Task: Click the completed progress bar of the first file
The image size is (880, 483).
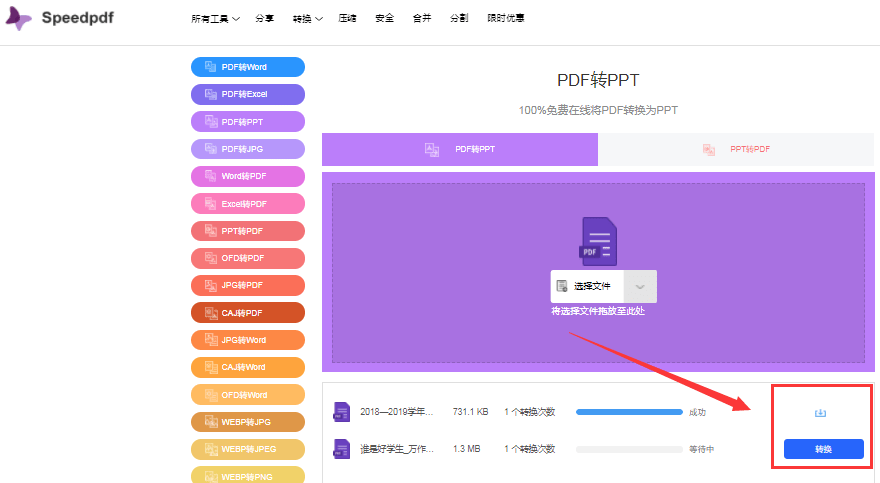Action: (629, 412)
